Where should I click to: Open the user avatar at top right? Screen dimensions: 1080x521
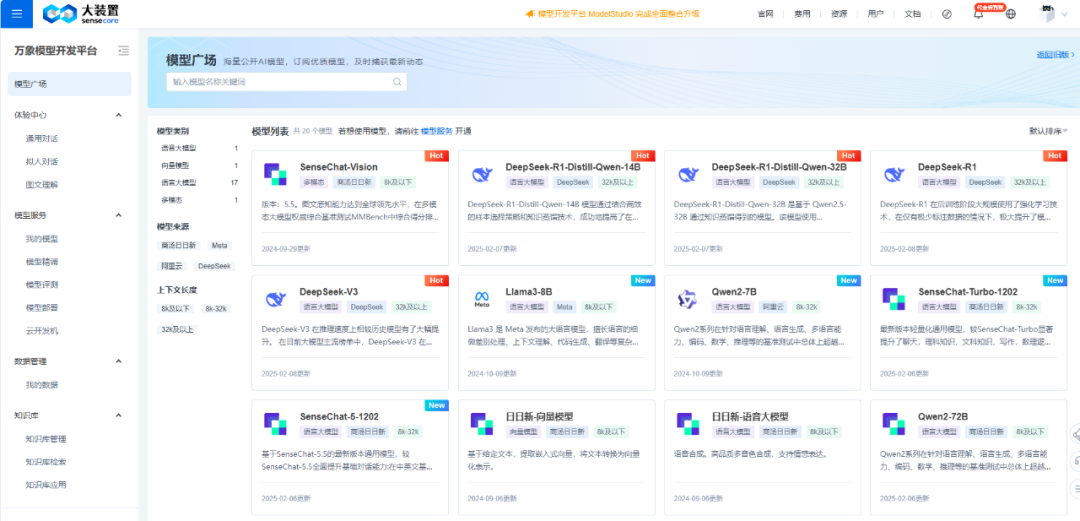1048,13
